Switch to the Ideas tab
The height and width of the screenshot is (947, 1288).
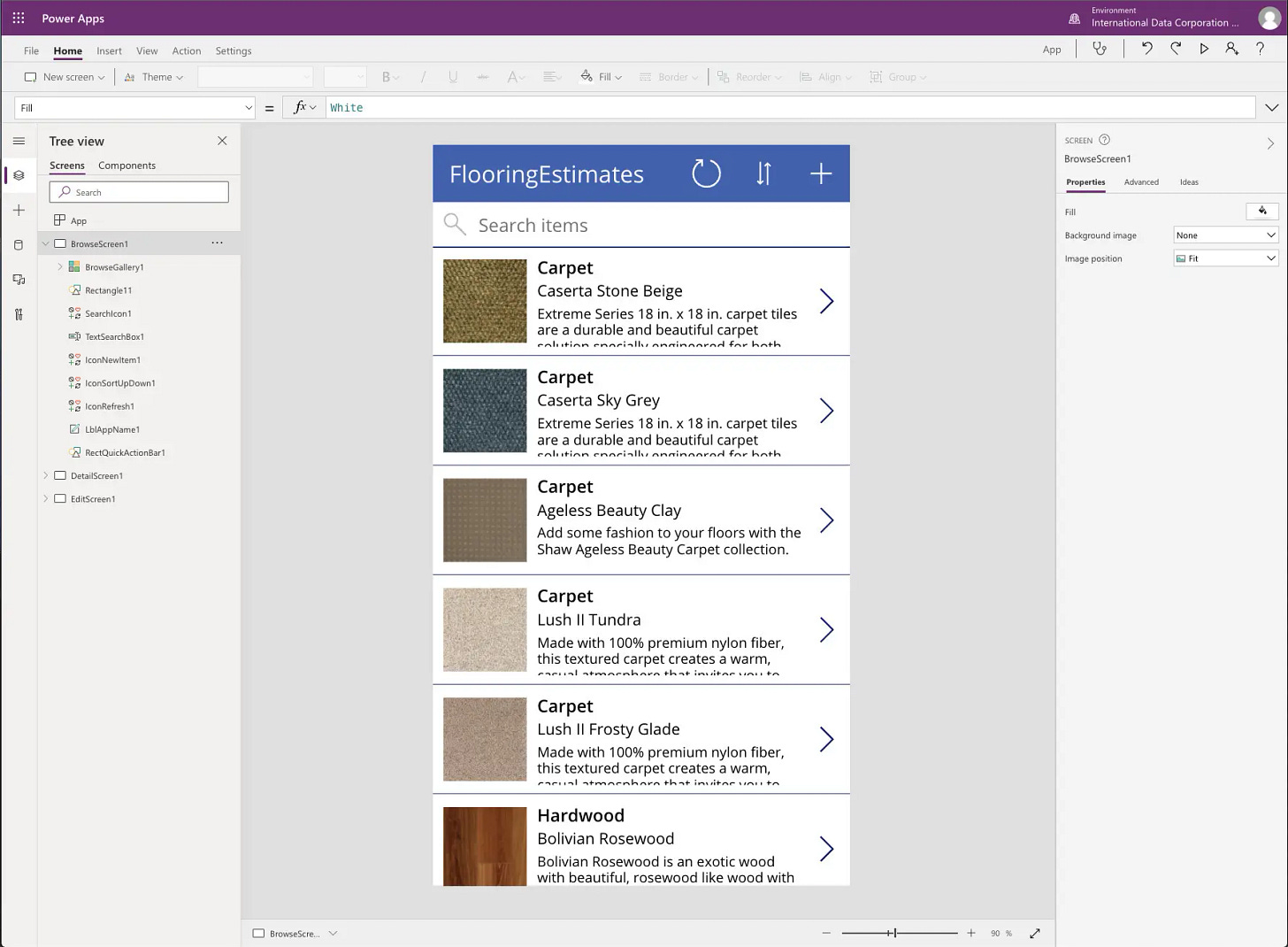1189,182
